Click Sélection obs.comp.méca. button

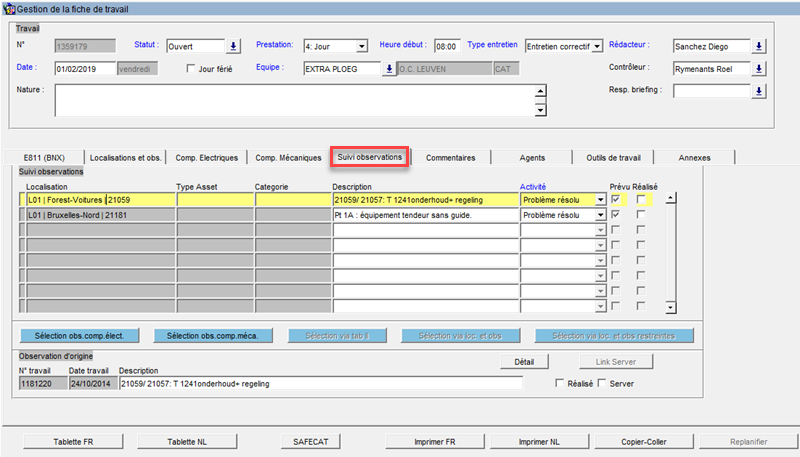(213, 336)
